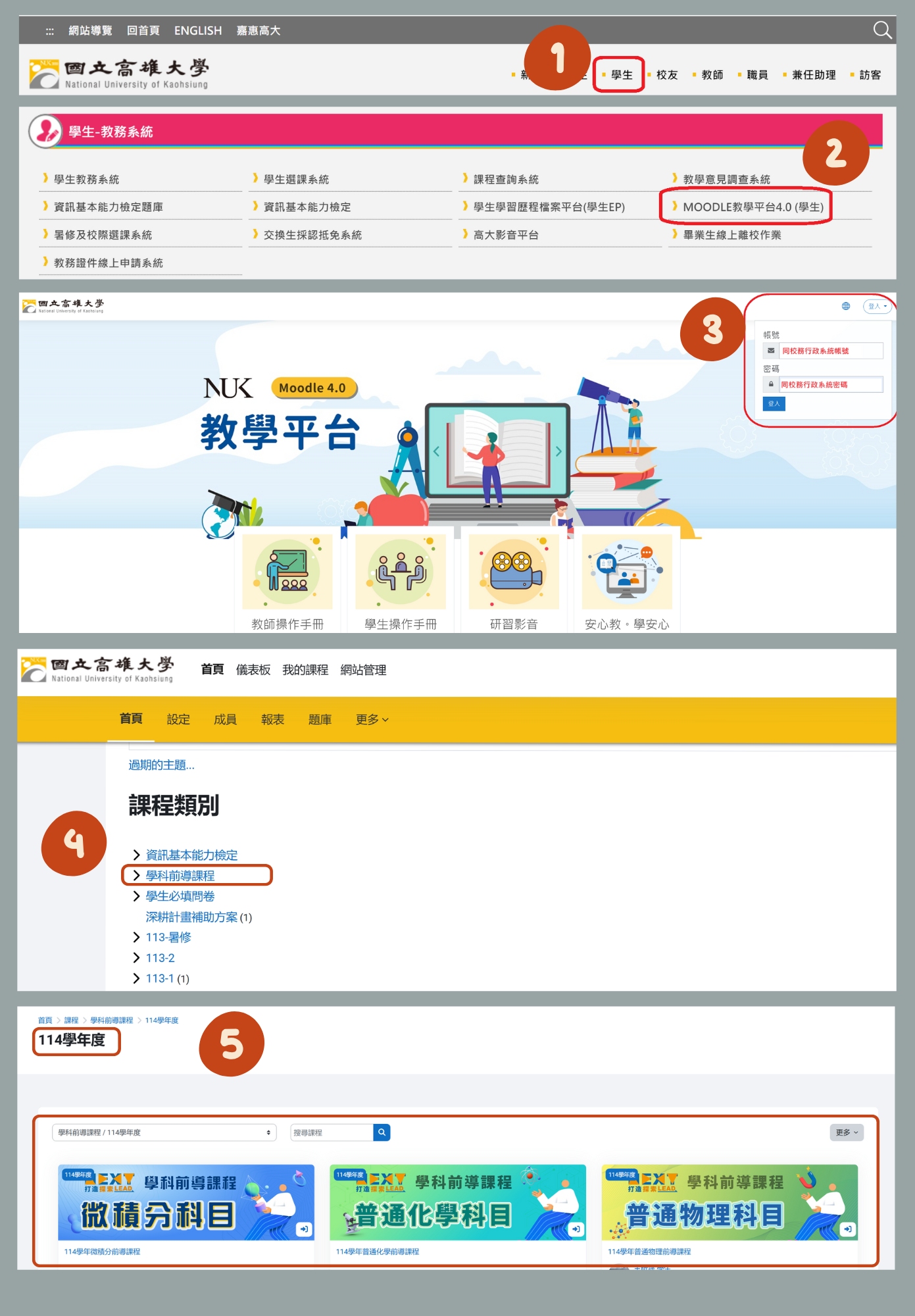Open 資訊基本能力檢定 system link
This screenshot has height=1316, width=915.
(x=307, y=207)
